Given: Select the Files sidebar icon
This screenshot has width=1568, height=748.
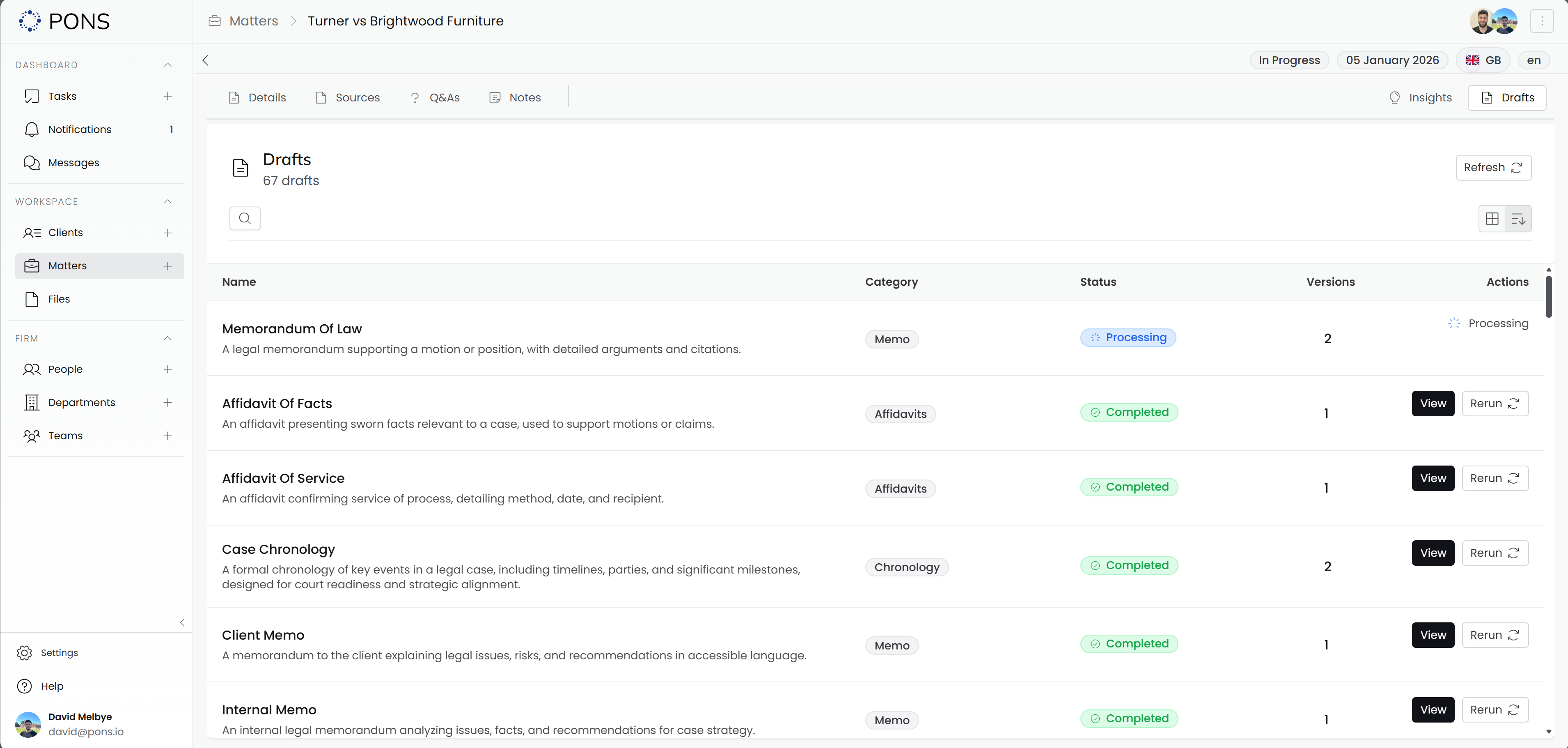Looking at the screenshot, I should (x=32, y=299).
